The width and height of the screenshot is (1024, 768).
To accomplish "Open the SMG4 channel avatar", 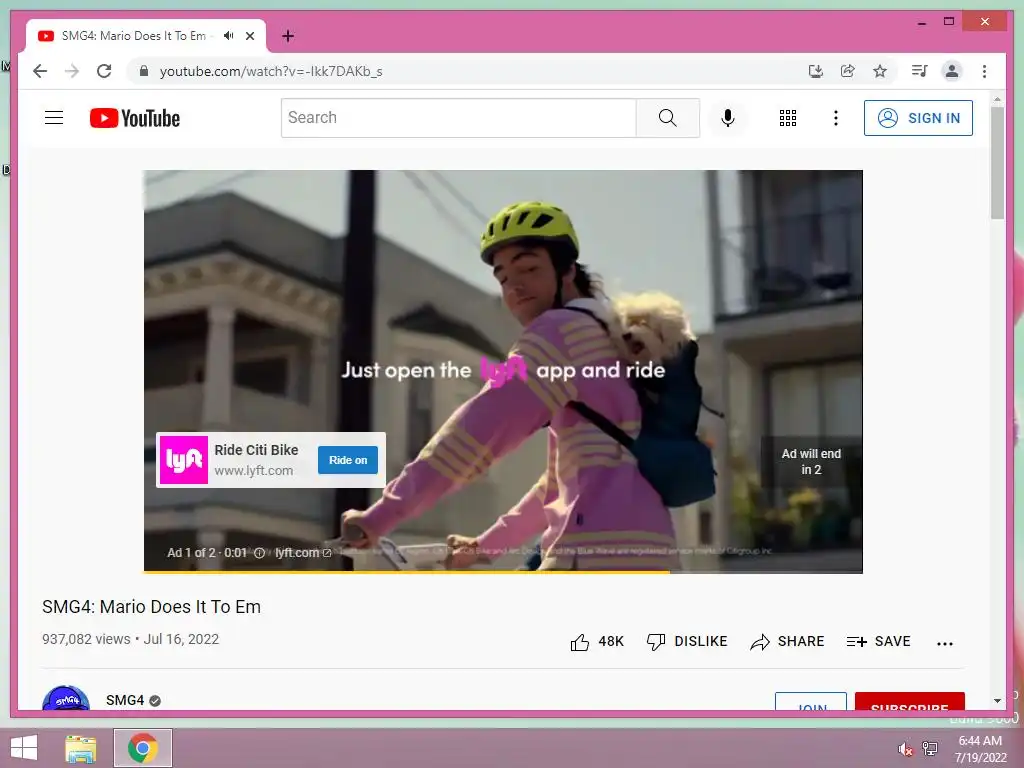I will coord(66,698).
